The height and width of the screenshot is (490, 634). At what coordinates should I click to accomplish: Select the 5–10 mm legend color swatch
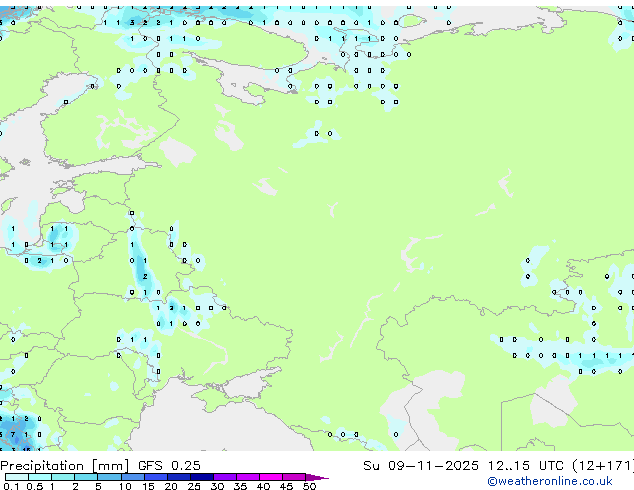(x=109, y=477)
